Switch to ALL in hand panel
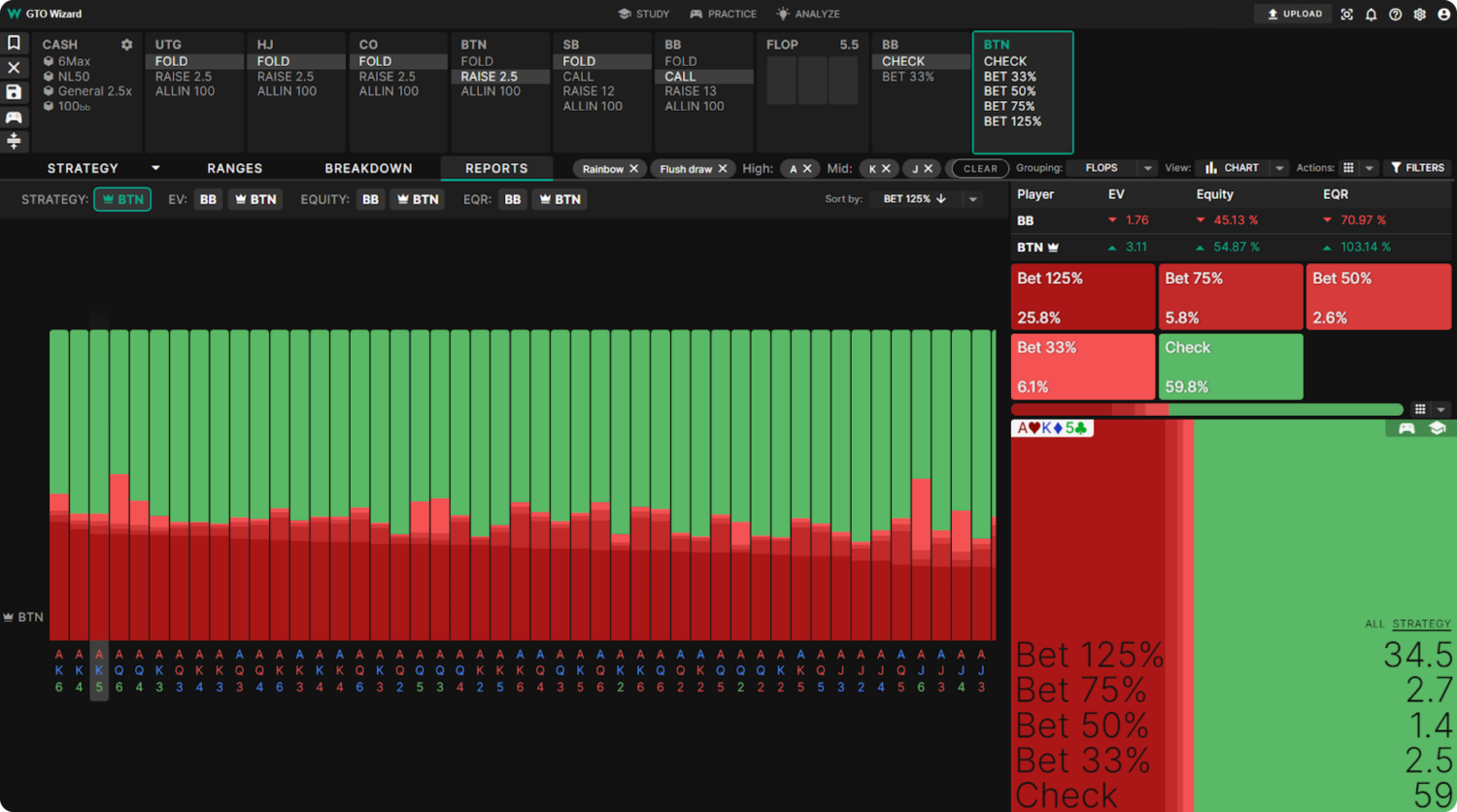This screenshot has width=1457, height=812. pyautogui.click(x=1374, y=624)
